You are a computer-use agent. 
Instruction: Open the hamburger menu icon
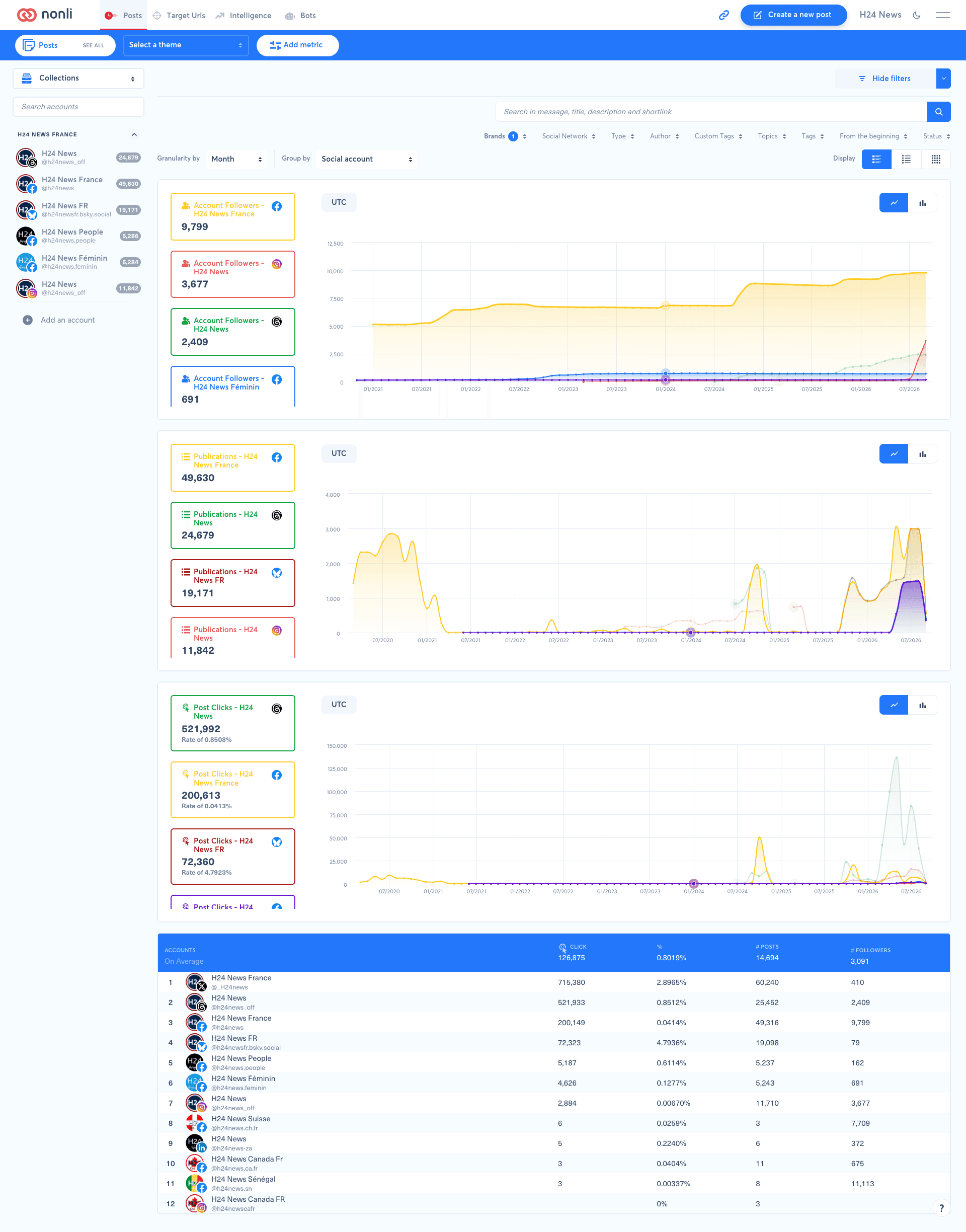point(942,15)
